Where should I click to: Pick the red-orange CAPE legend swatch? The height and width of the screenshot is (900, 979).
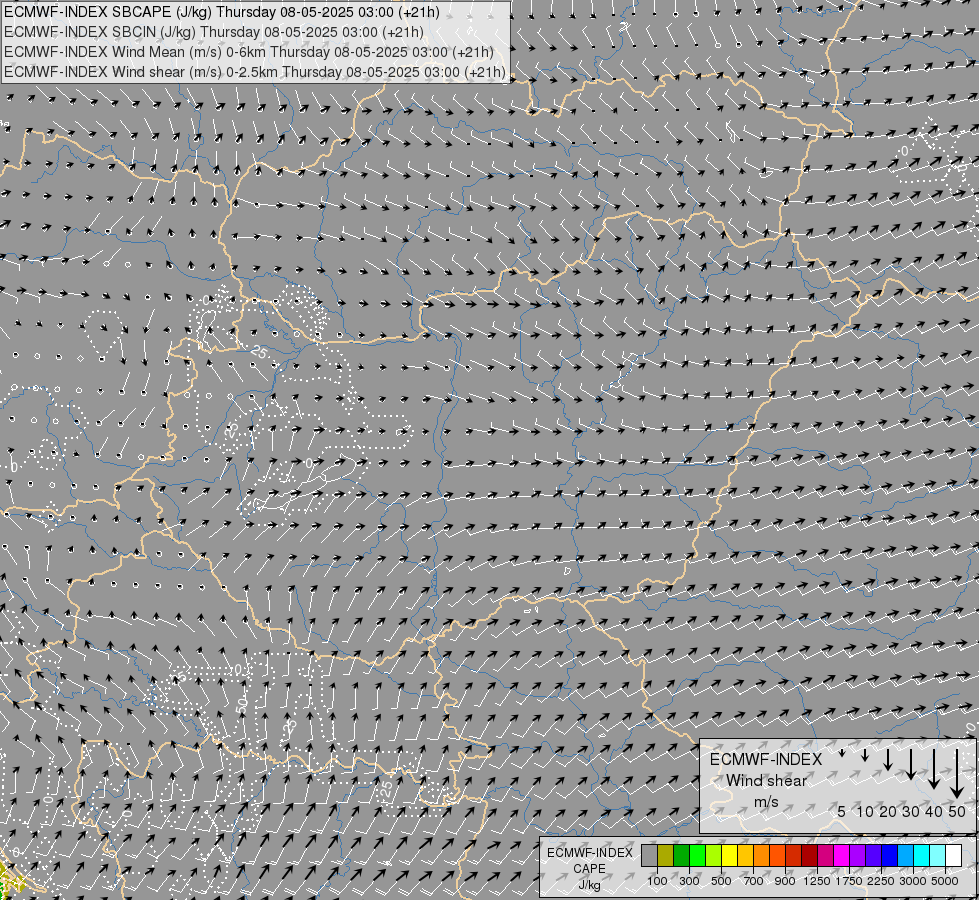tap(777, 855)
